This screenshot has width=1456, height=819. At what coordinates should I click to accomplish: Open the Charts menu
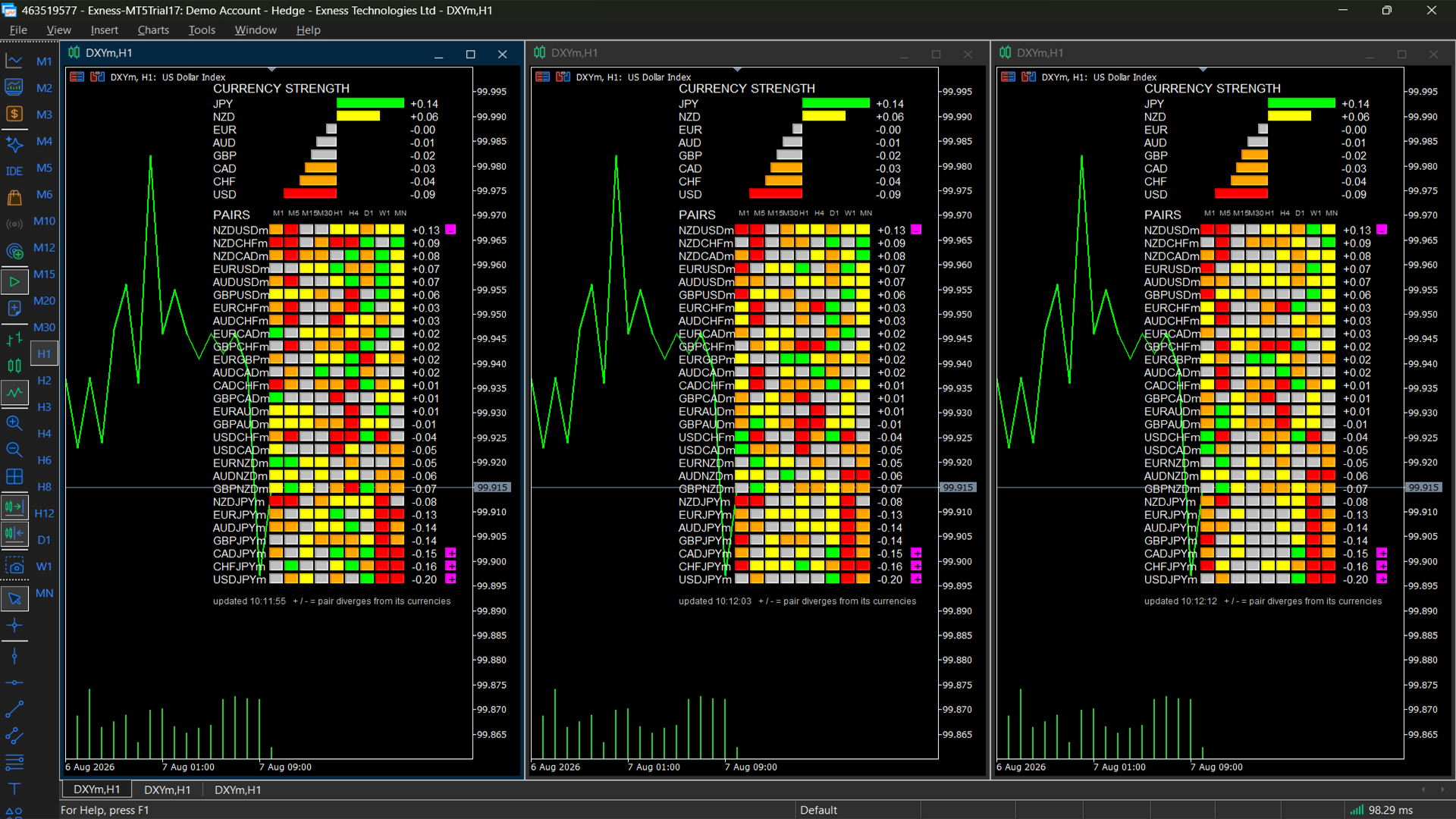(153, 30)
